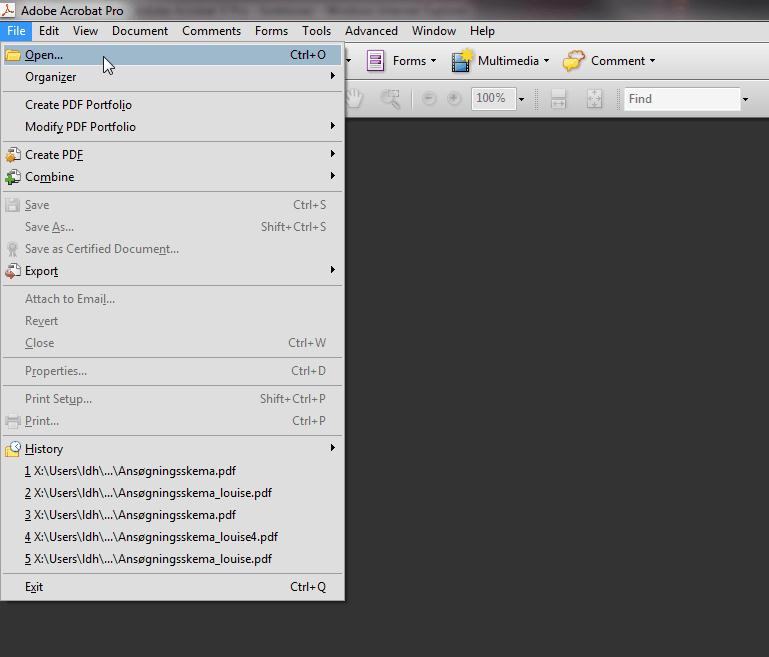Screen dimensions: 769x657
Task: Open recent file 3 Ansøgningsskema.pdf
Action: click(172, 515)
